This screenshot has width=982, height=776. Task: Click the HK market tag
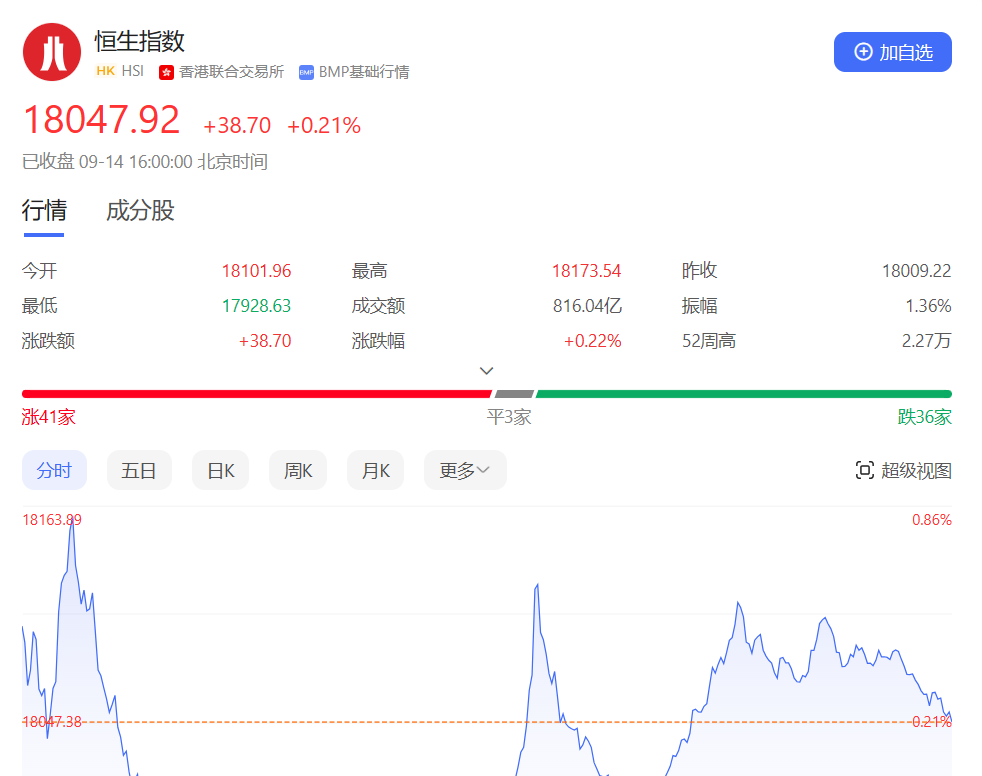(x=105, y=71)
